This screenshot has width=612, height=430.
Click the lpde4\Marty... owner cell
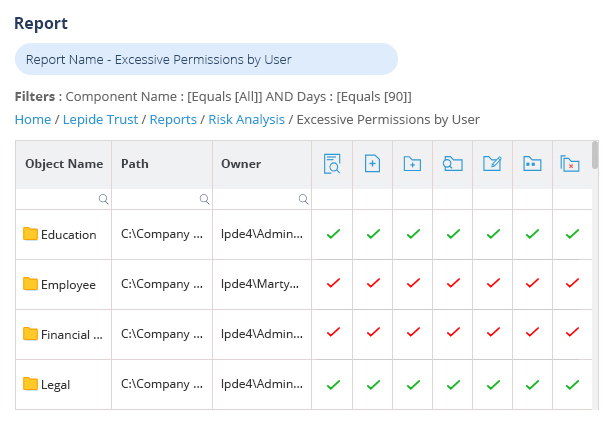pyautogui.click(x=262, y=284)
